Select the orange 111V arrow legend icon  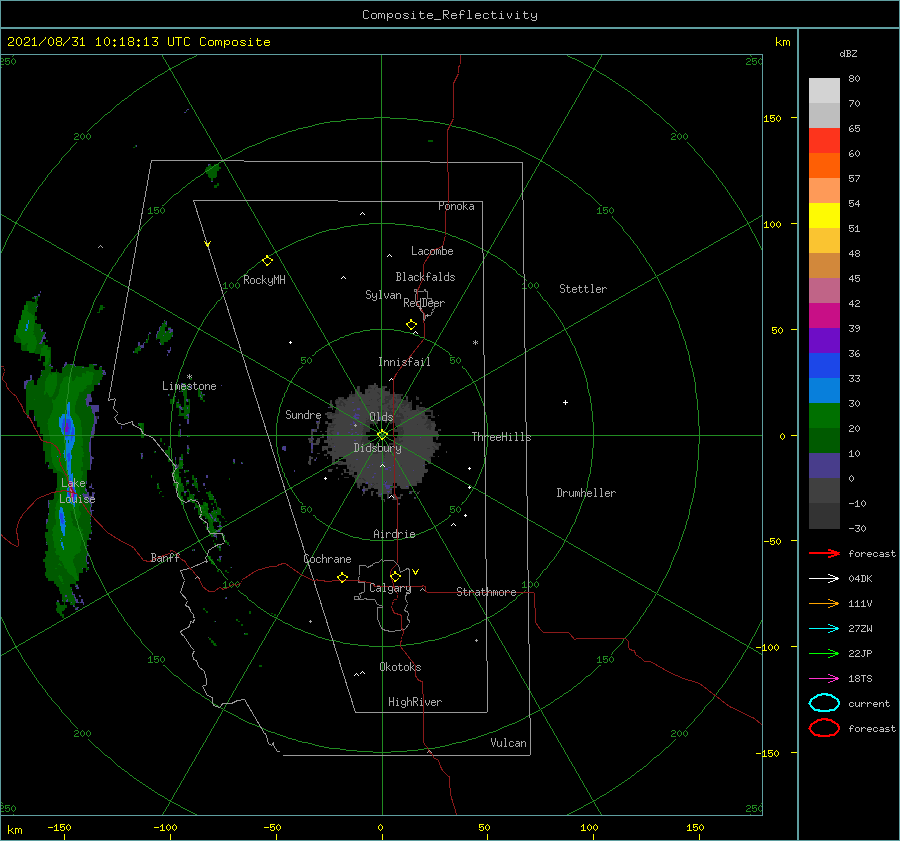pyautogui.click(x=824, y=603)
